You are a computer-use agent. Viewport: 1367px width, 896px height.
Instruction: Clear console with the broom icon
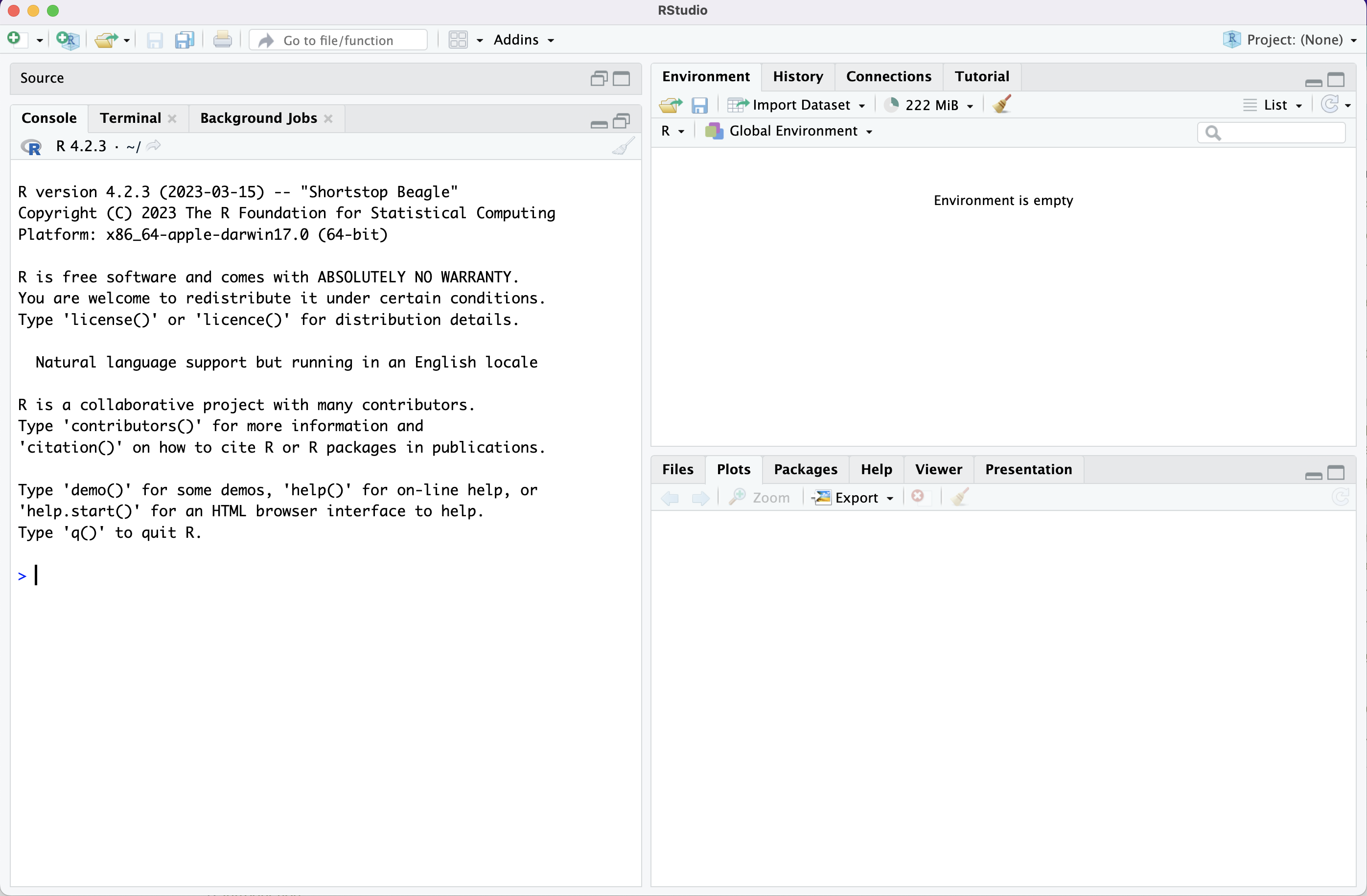(x=623, y=146)
